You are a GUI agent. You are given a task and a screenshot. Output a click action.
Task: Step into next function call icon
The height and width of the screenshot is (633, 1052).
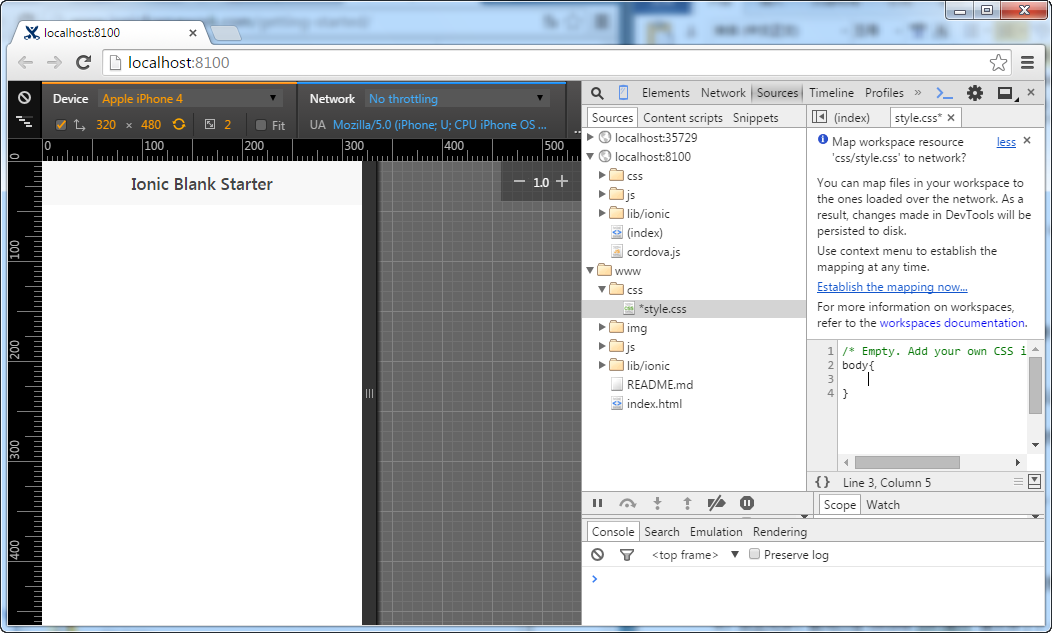[658, 503]
